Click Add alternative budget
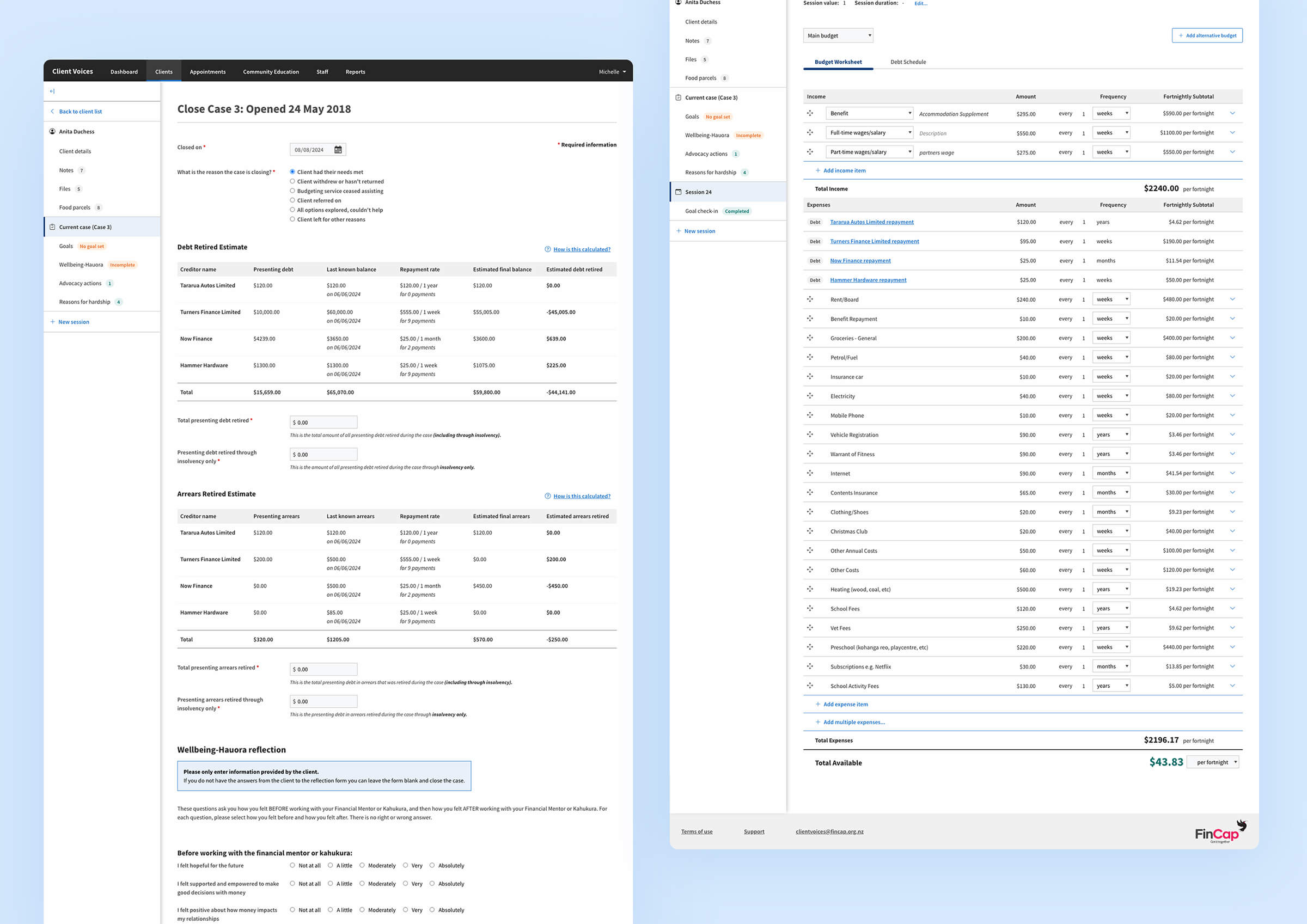The width and height of the screenshot is (1307, 924). point(1207,35)
